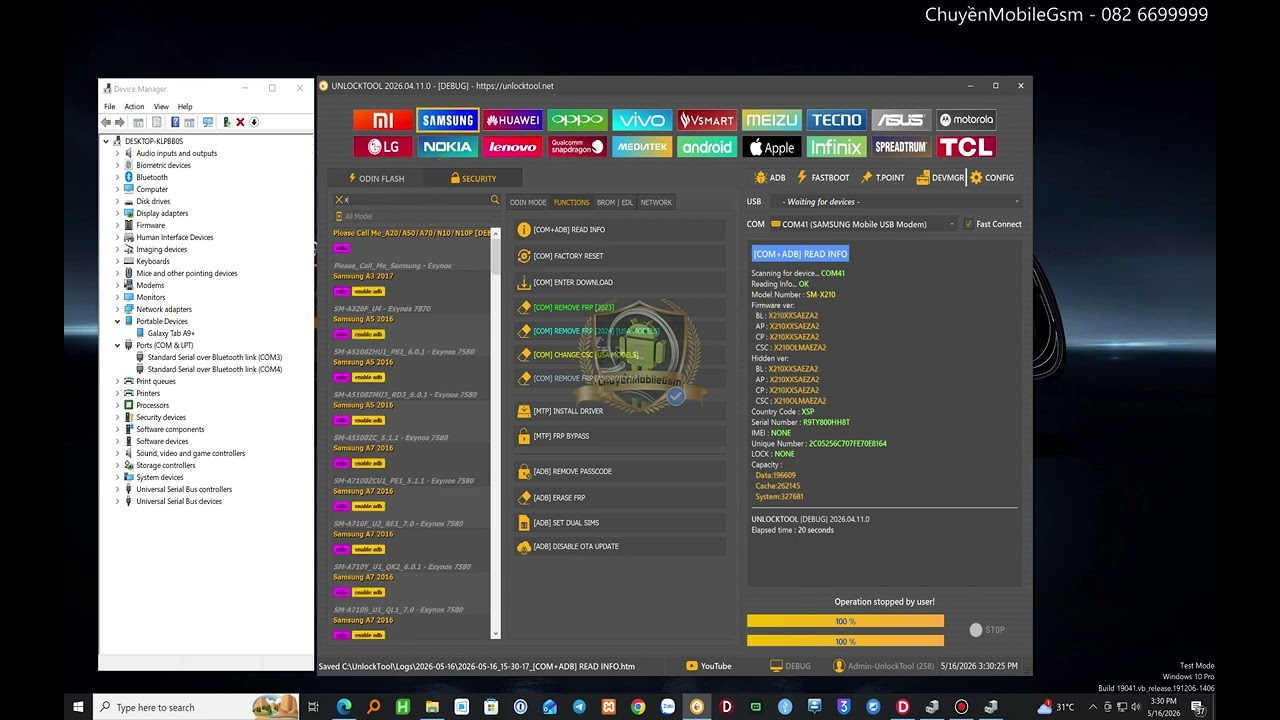This screenshot has width=1280, height=720.
Task: Choose the Android brand logo
Action: (x=707, y=147)
